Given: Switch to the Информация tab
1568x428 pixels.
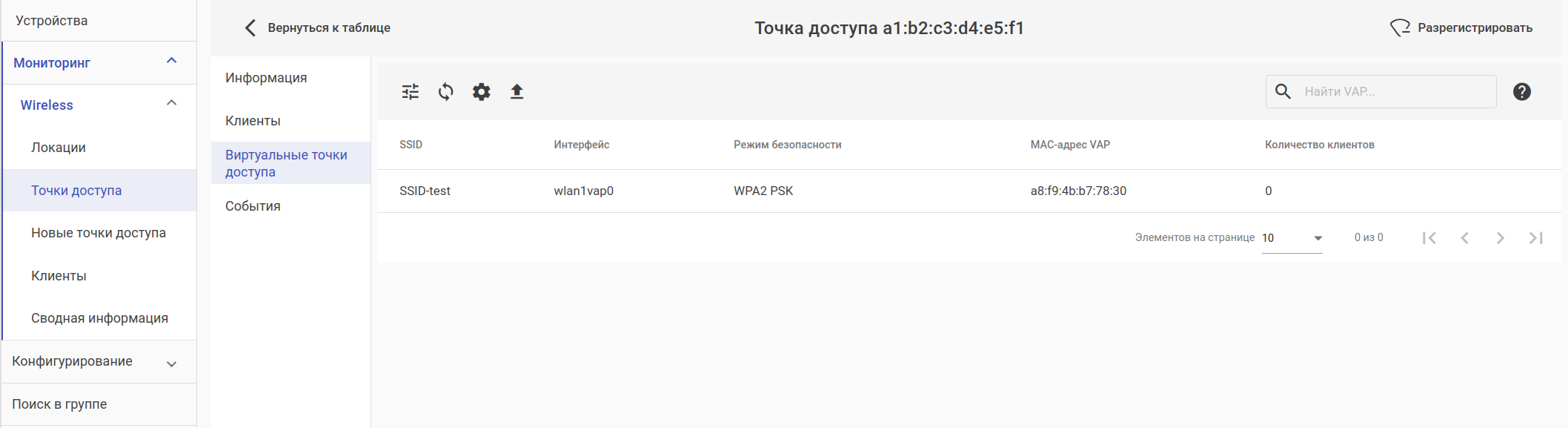Looking at the screenshot, I should click(x=266, y=78).
